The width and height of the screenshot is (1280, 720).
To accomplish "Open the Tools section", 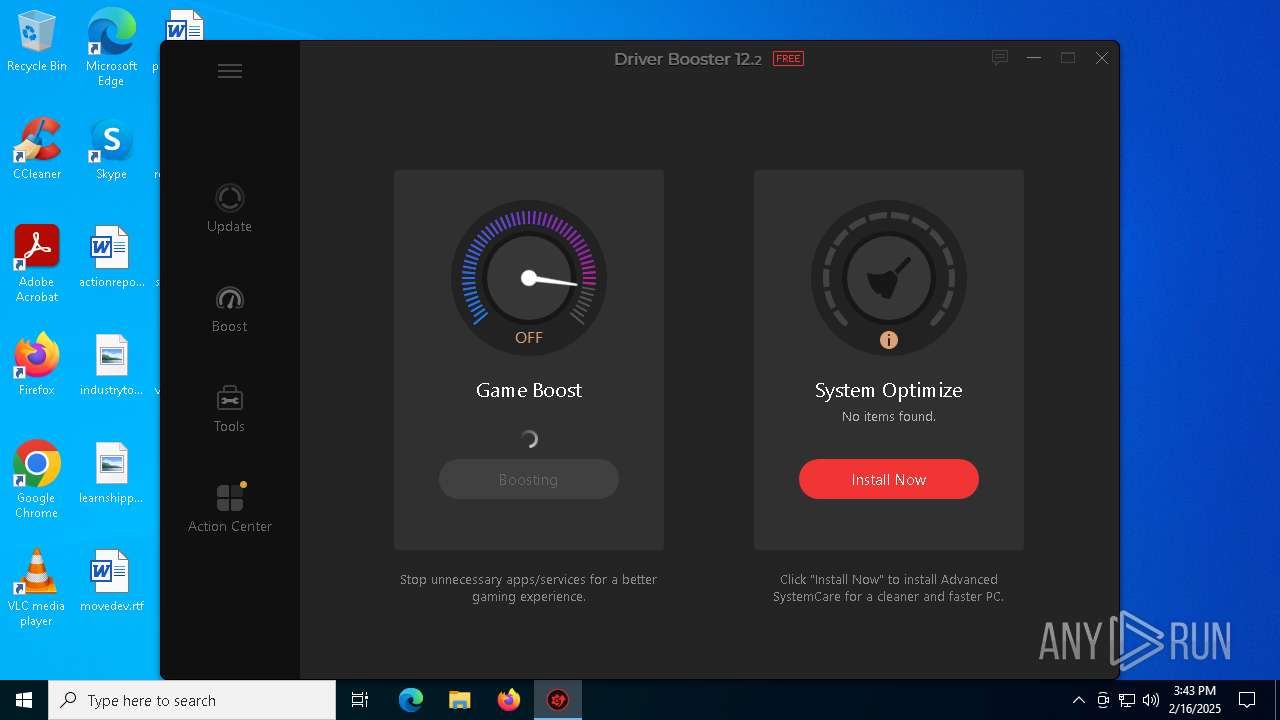I will pos(229,409).
